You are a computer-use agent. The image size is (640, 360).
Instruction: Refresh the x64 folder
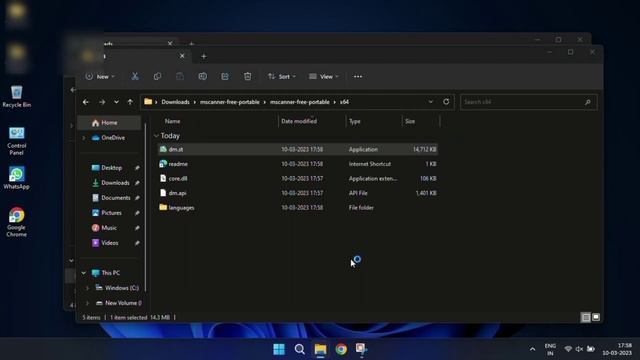point(446,102)
